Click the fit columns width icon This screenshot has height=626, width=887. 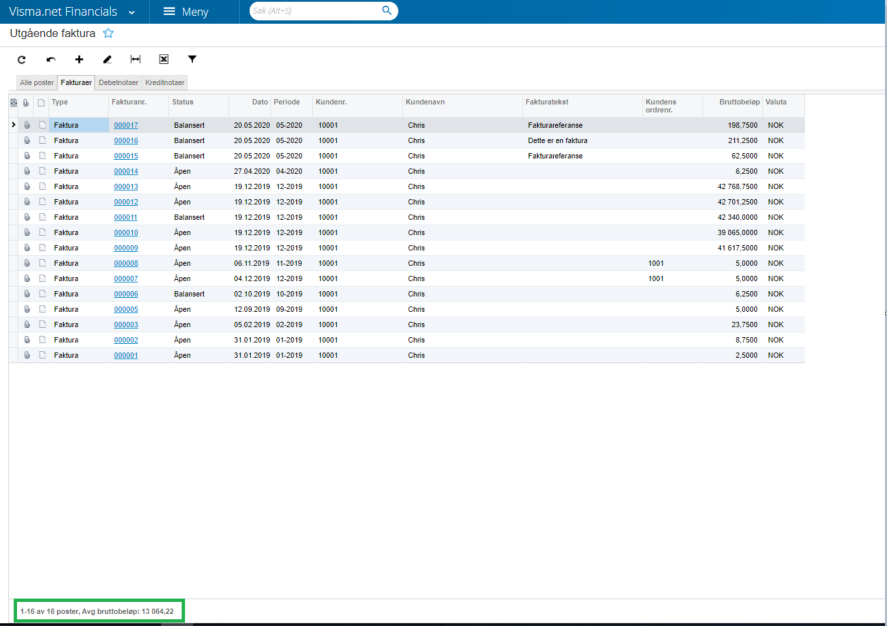(136, 59)
